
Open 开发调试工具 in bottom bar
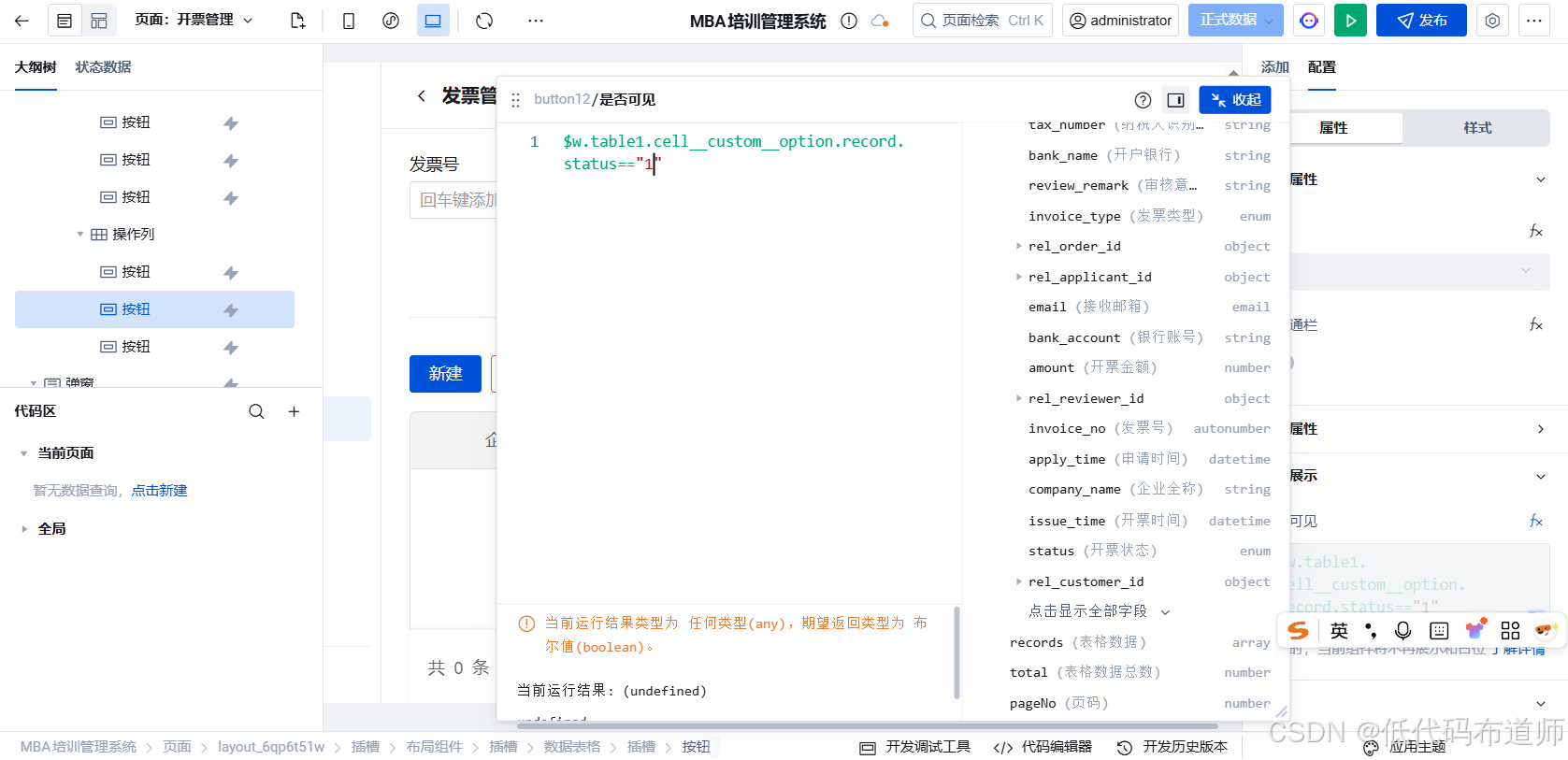tap(916, 747)
